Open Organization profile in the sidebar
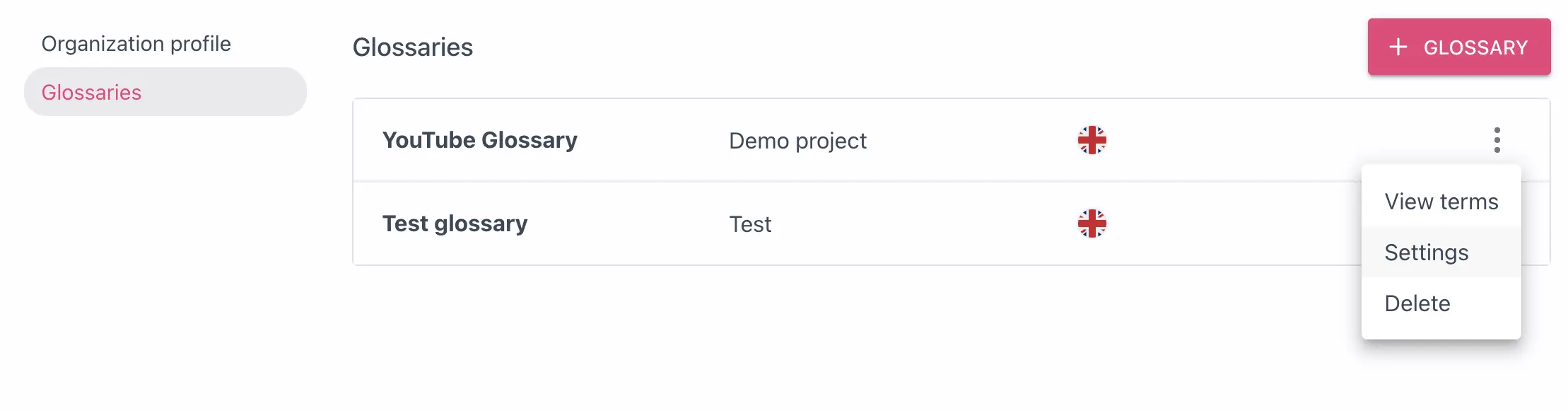This screenshot has width=1568, height=413. (x=136, y=44)
